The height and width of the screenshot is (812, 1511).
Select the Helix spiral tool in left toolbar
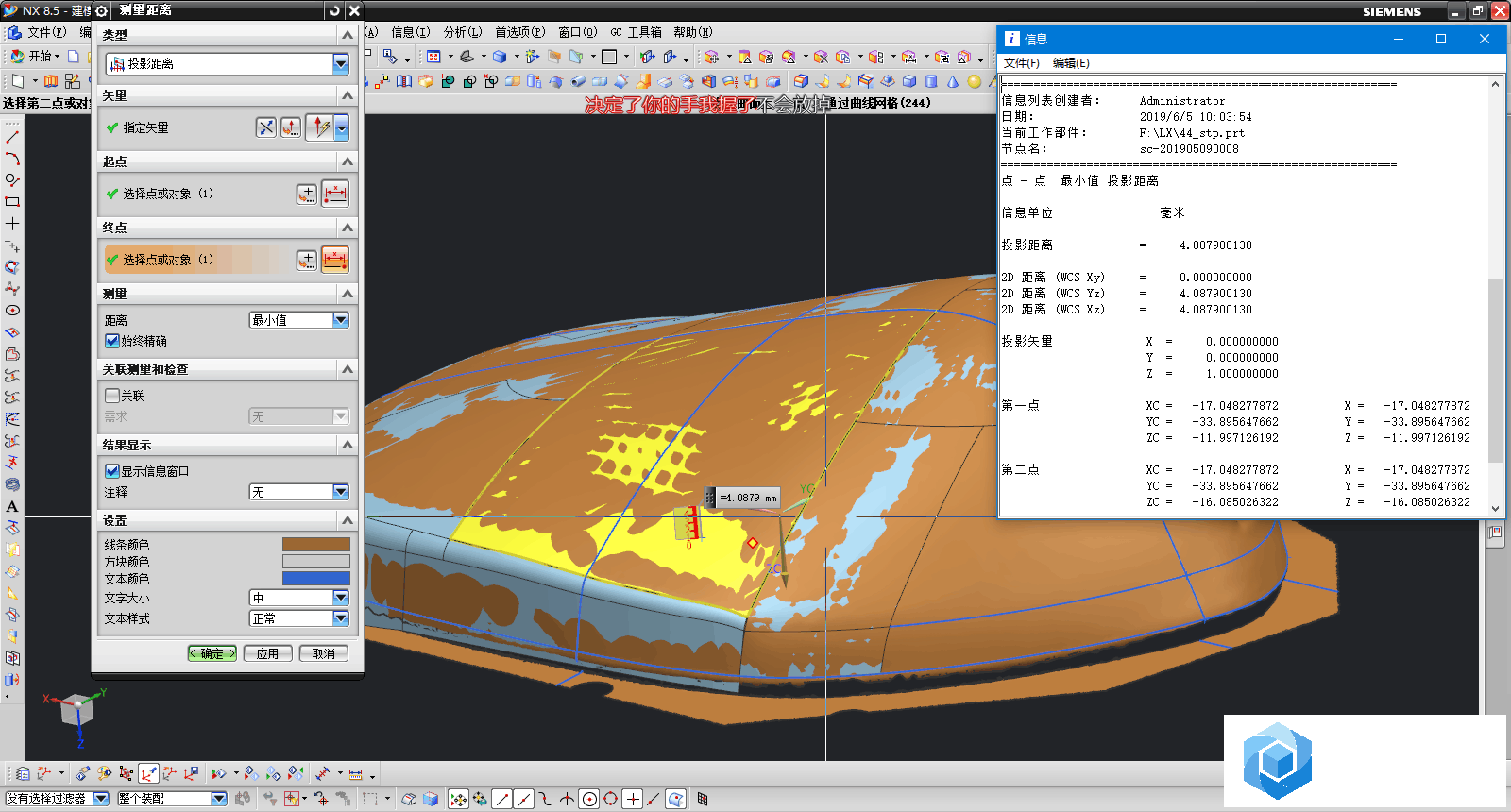click(12, 484)
